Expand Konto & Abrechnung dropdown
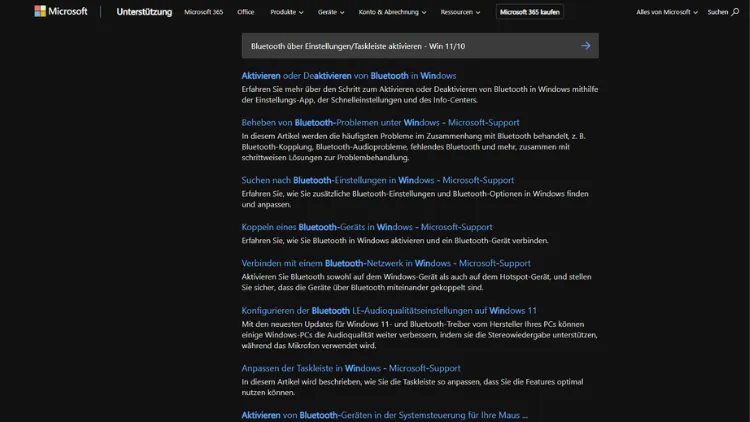This screenshot has width=750, height=422. (x=392, y=12)
